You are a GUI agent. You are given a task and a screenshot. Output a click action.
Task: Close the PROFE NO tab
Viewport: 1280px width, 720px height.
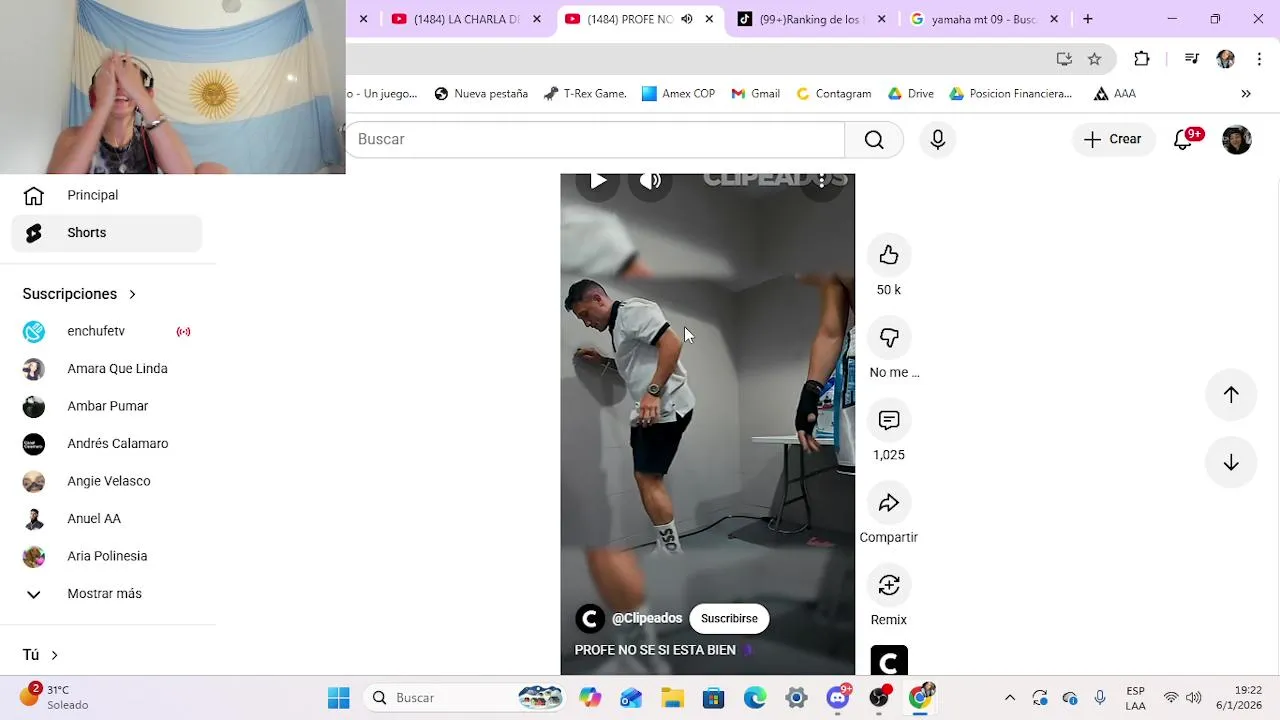pyautogui.click(x=709, y=19)
